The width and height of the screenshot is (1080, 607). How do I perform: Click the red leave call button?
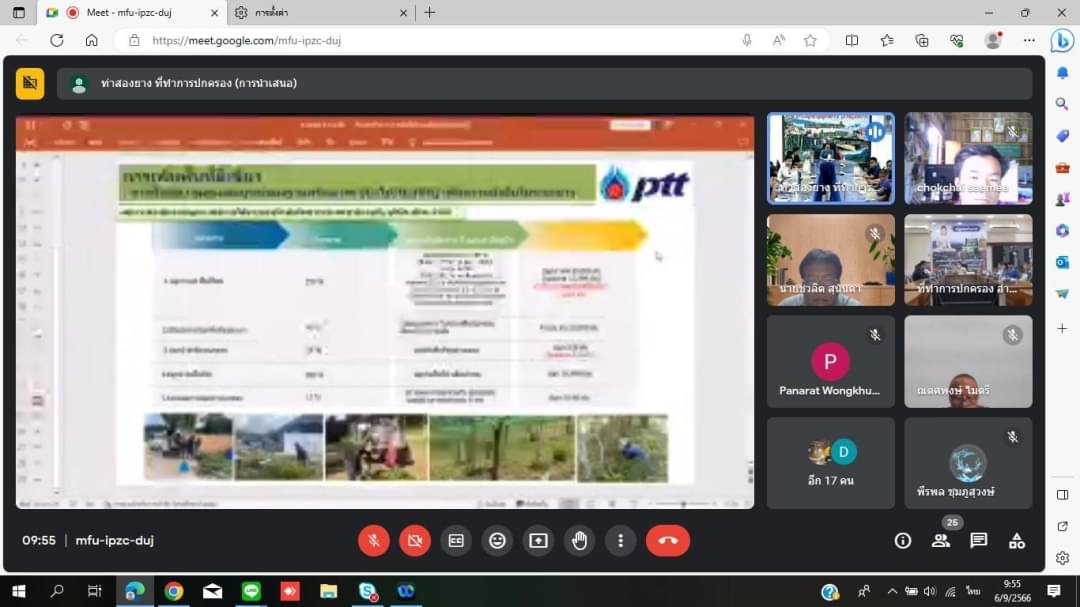[668, 541]
